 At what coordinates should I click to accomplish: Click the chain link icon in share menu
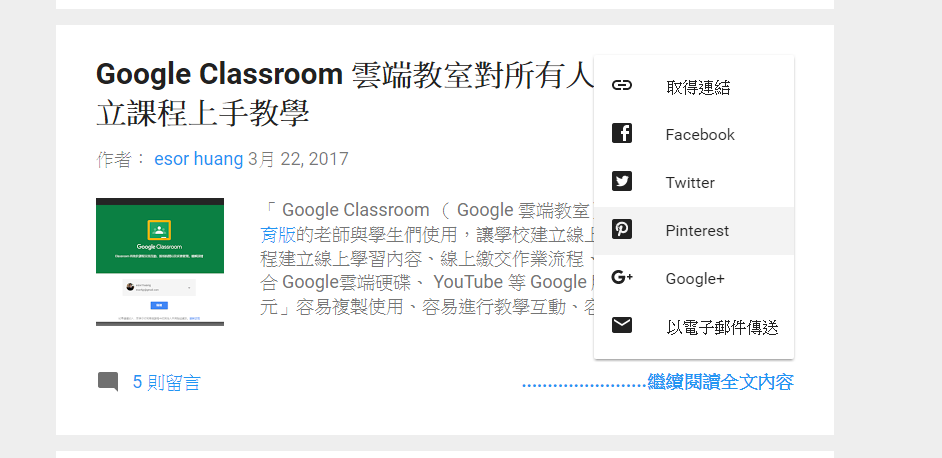[x=622, y=85]
